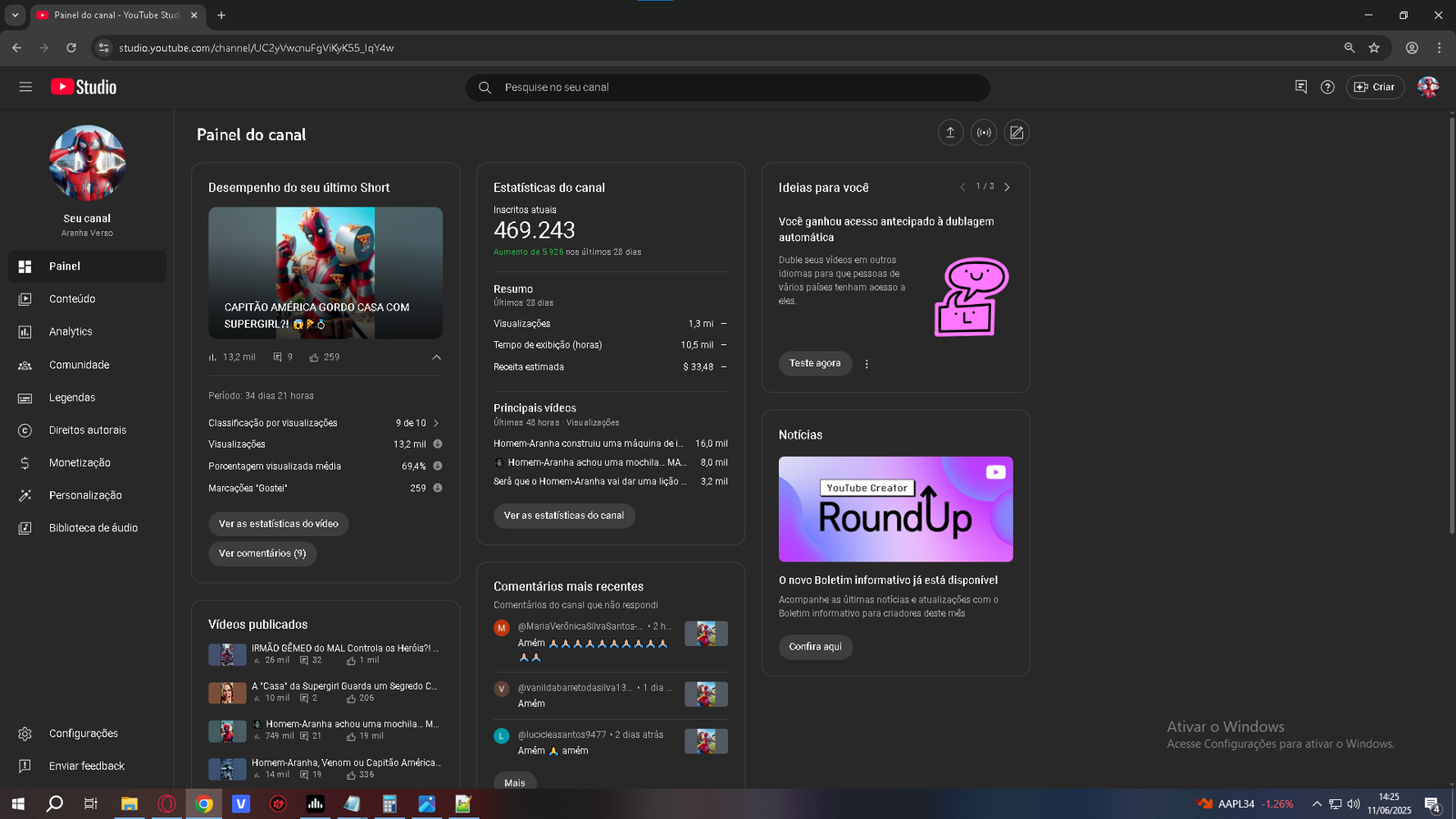Open 'Homem-Aranha, Venom ou Capitão América' video
This screenshot has width=1456, height=819.
[346, 763]
